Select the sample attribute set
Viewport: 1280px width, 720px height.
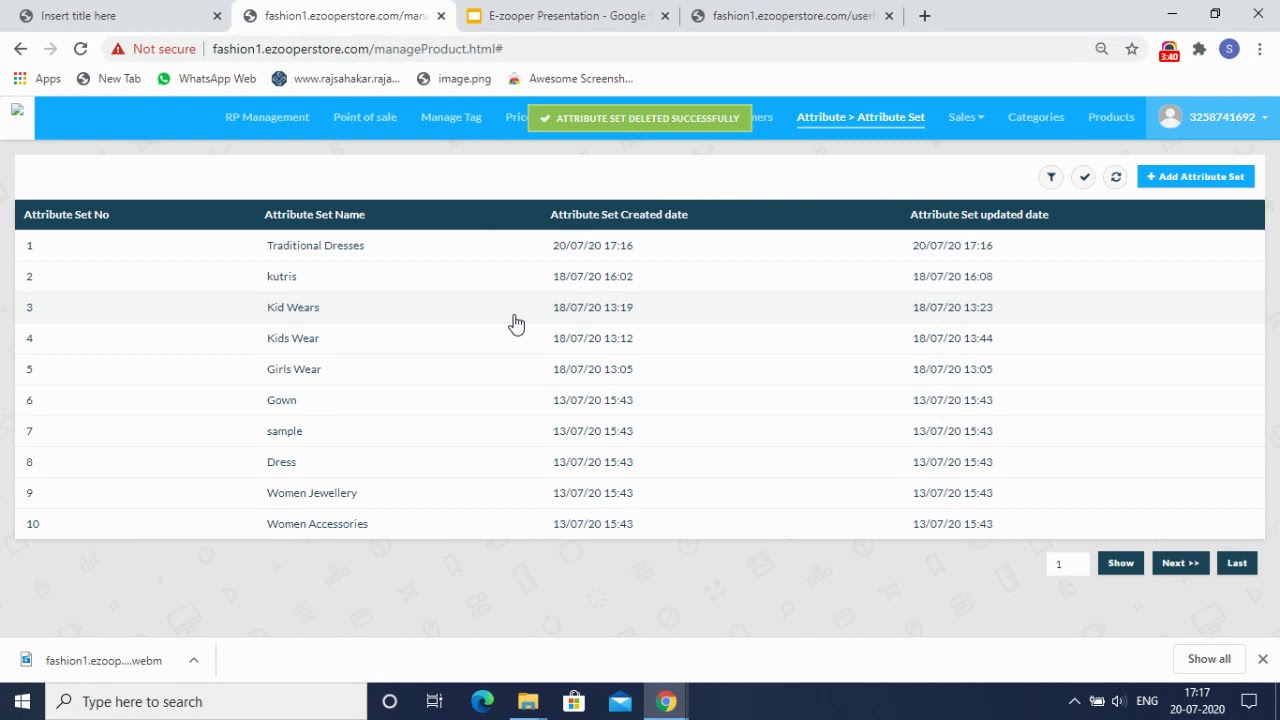coord(640,431)
